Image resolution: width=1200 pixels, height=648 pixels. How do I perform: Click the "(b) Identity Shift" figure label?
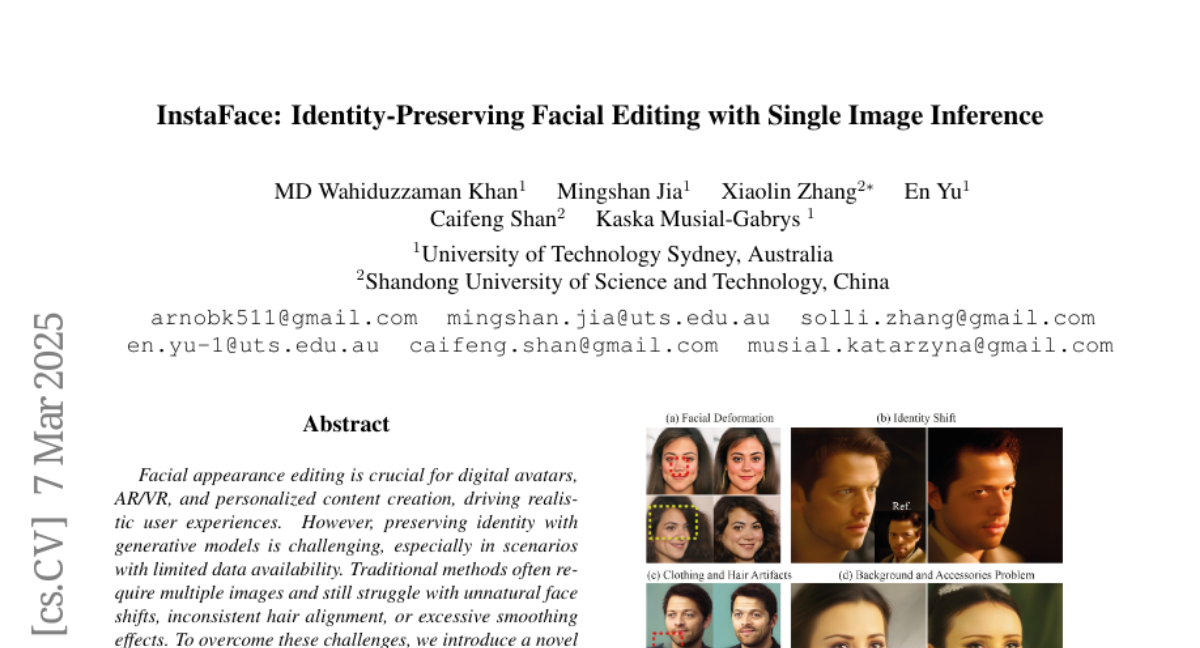coord(916,418)
